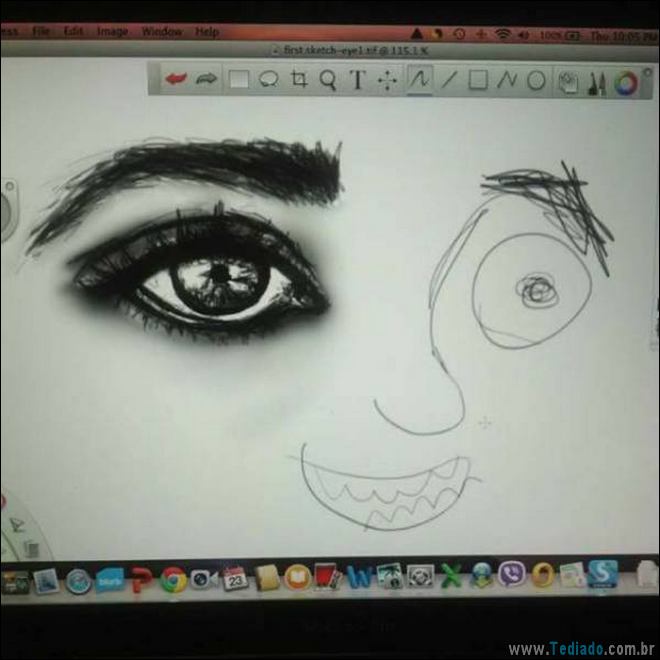Open the Help menu
The height and width of the screenshot is (660, 660).
(207, 32)
